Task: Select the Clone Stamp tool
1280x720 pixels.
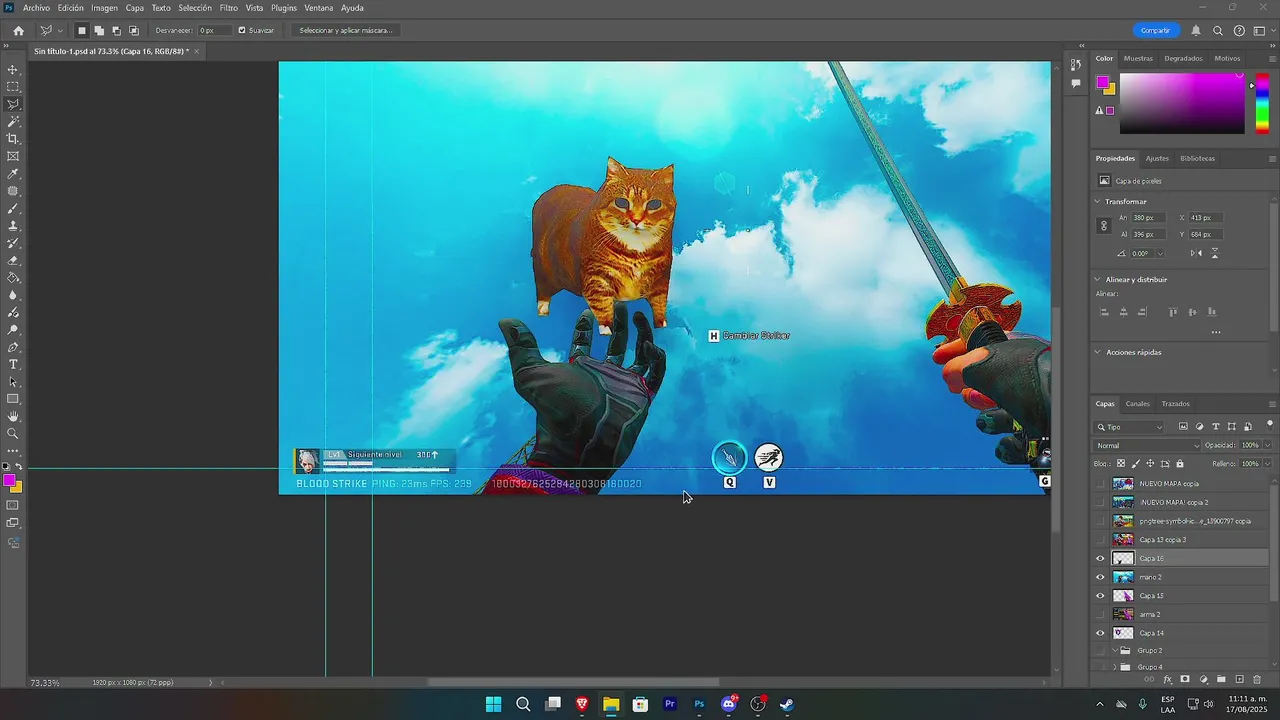Action: pos(13,226)
